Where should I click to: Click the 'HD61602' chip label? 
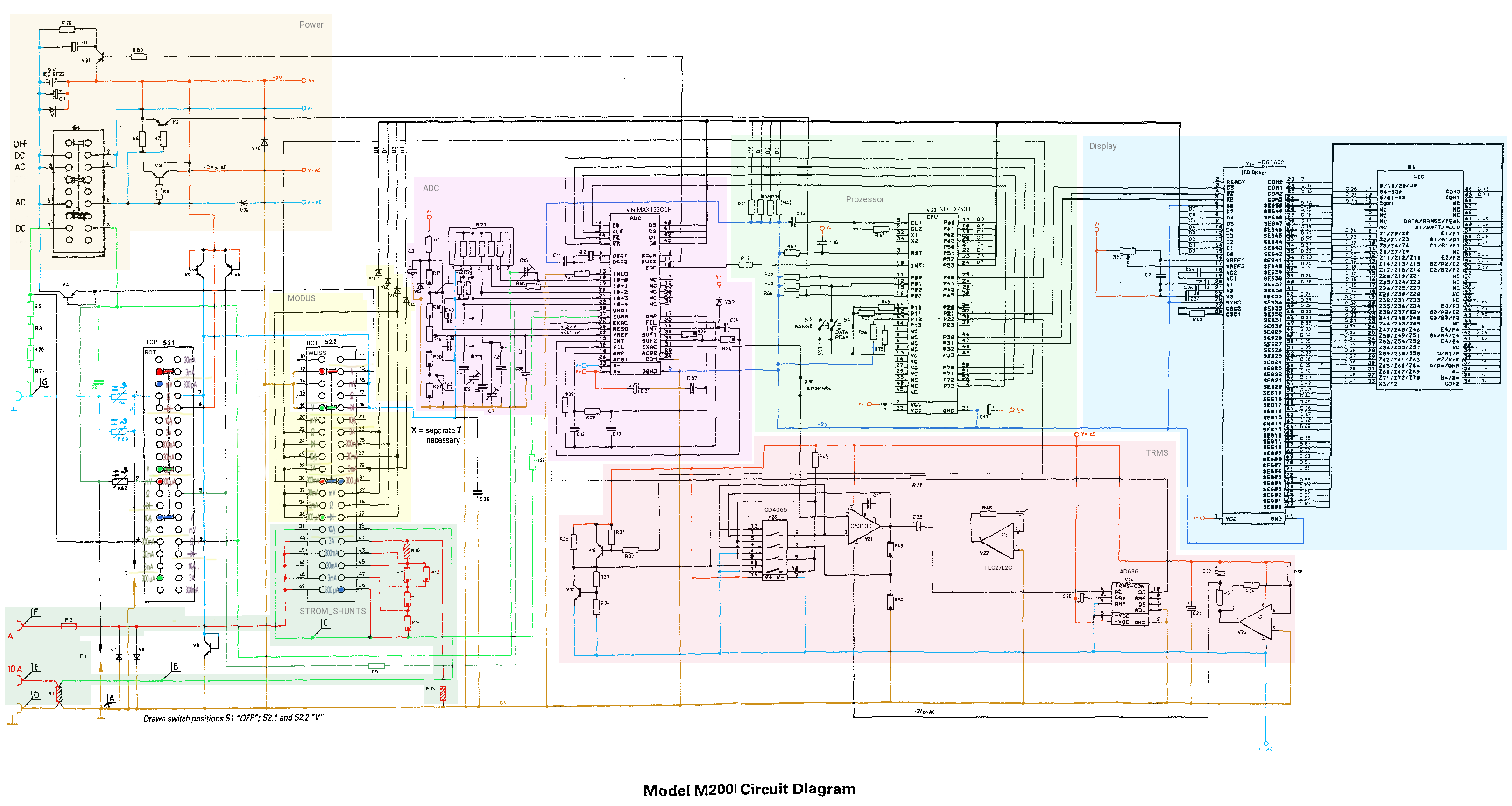[1270, 163]
